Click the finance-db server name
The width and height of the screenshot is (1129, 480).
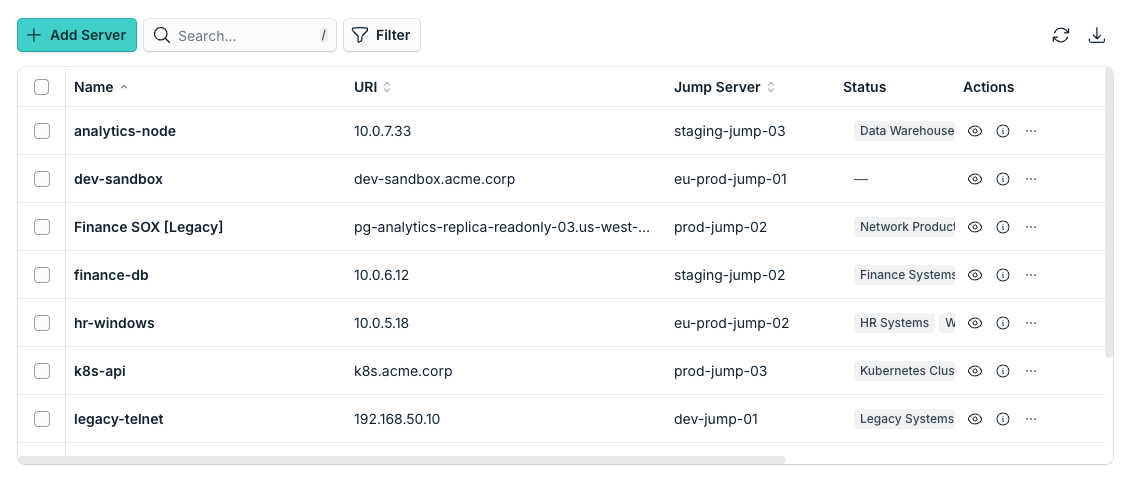coord(111,275)
